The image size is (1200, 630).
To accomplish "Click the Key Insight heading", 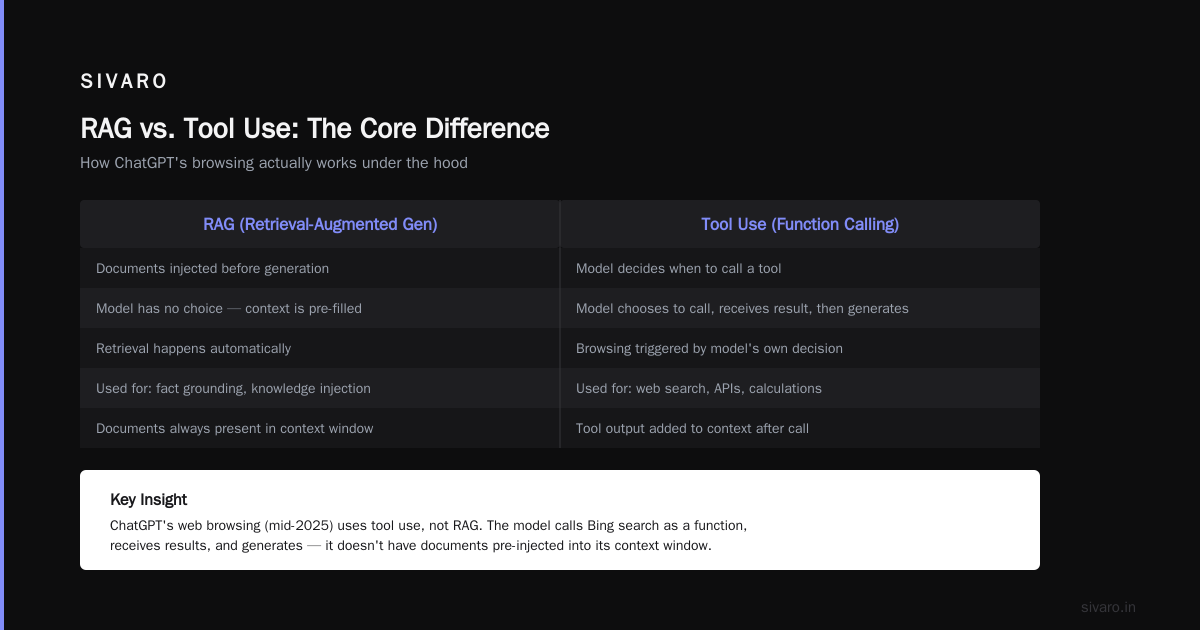I will tap(148, 500).
